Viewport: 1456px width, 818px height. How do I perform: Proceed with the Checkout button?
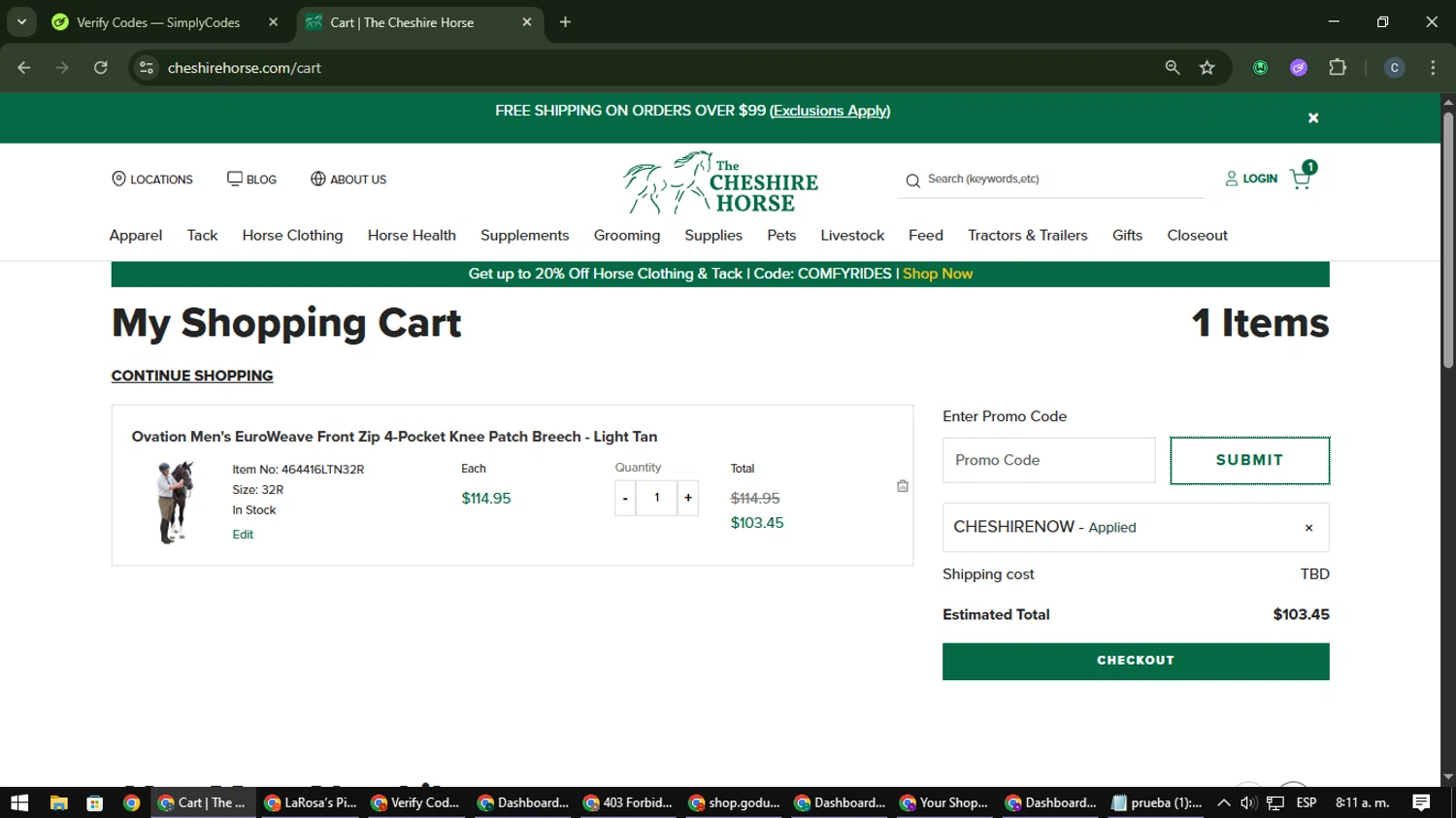1136,661
